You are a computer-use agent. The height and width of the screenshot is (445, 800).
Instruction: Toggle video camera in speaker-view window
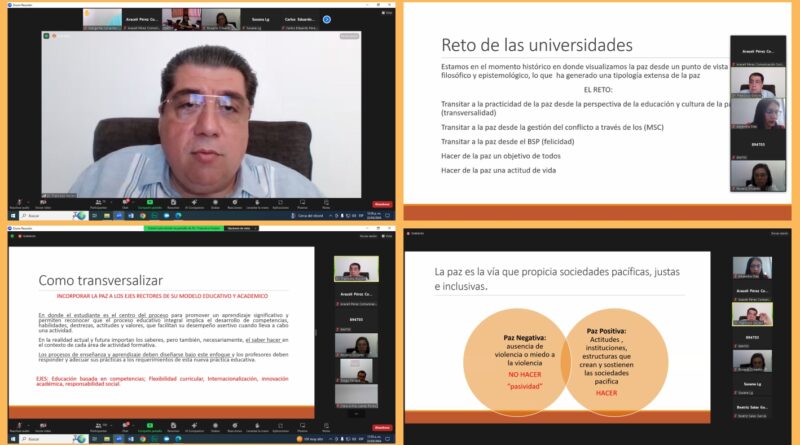44,203
